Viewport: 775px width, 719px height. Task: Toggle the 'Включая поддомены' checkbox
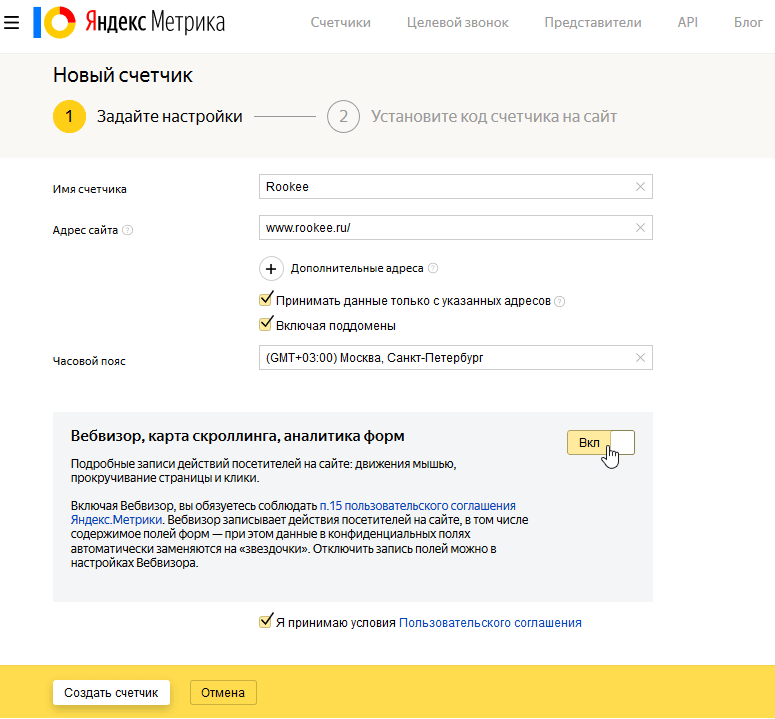coord(266,325)
